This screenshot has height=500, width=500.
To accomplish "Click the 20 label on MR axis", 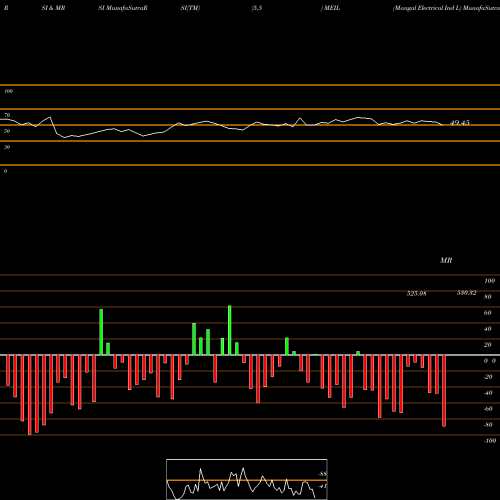I will pos(488,345).
